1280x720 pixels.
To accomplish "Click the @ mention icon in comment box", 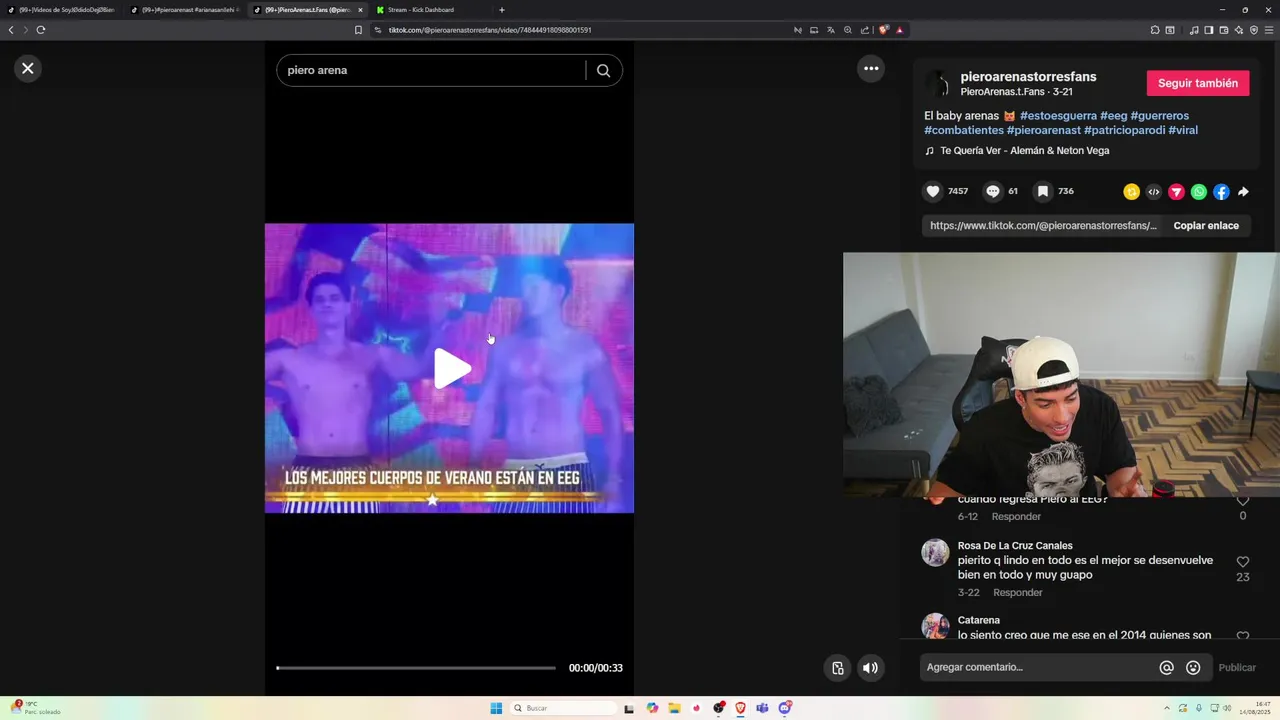I will pyautogui.click(x=1166, y=668).
